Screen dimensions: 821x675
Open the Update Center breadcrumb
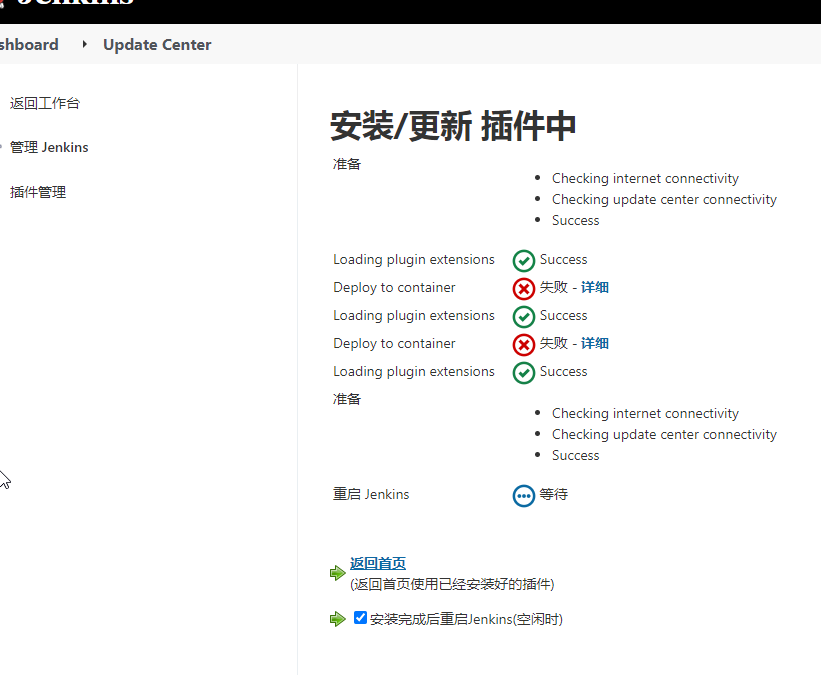tap(157, 45)
